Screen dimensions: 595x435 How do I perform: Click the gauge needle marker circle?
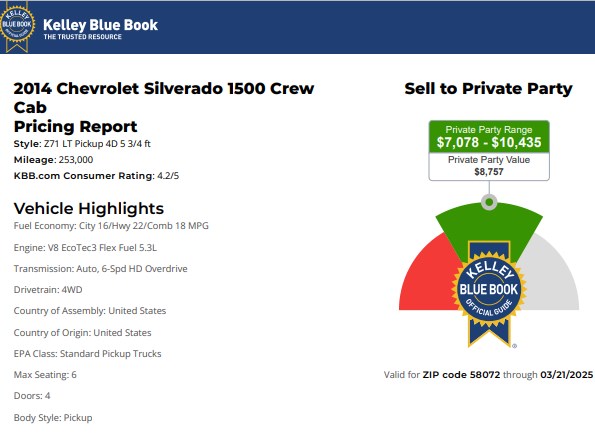tap(489, 202)
